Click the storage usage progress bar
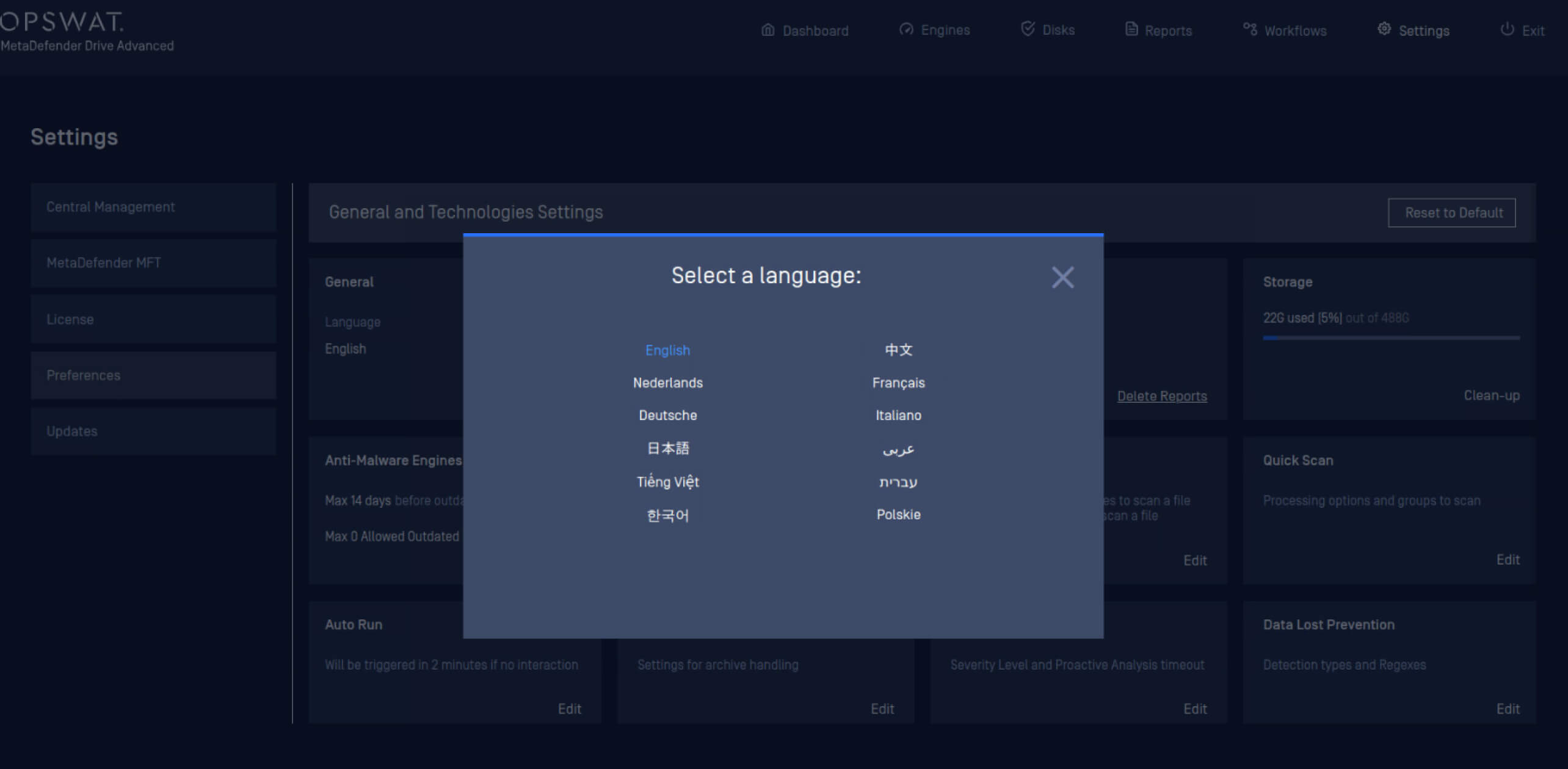Viewport: 1568px width, 769px height. pos(1391,338)
